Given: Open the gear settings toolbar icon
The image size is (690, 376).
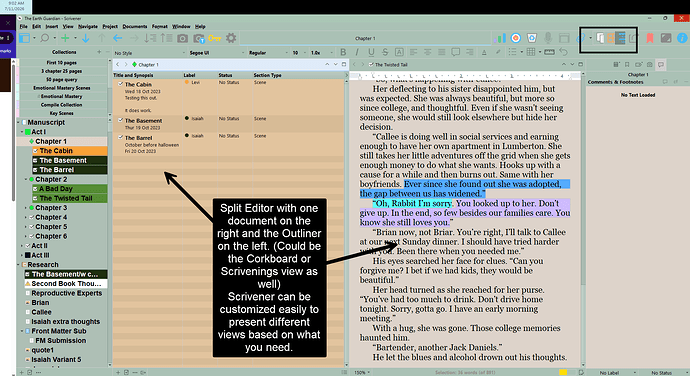Looking at the screenshot, I should tap(231, 38).
